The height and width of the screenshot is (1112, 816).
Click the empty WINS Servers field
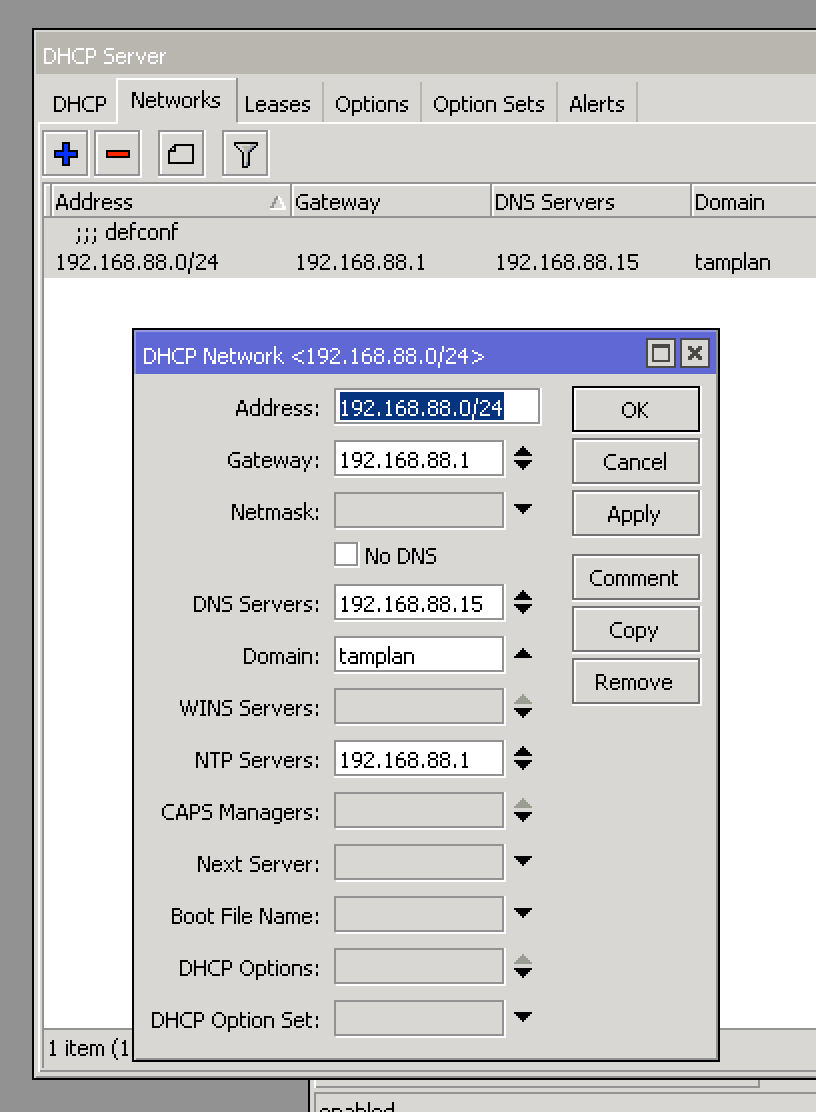[x=419, y=706]
